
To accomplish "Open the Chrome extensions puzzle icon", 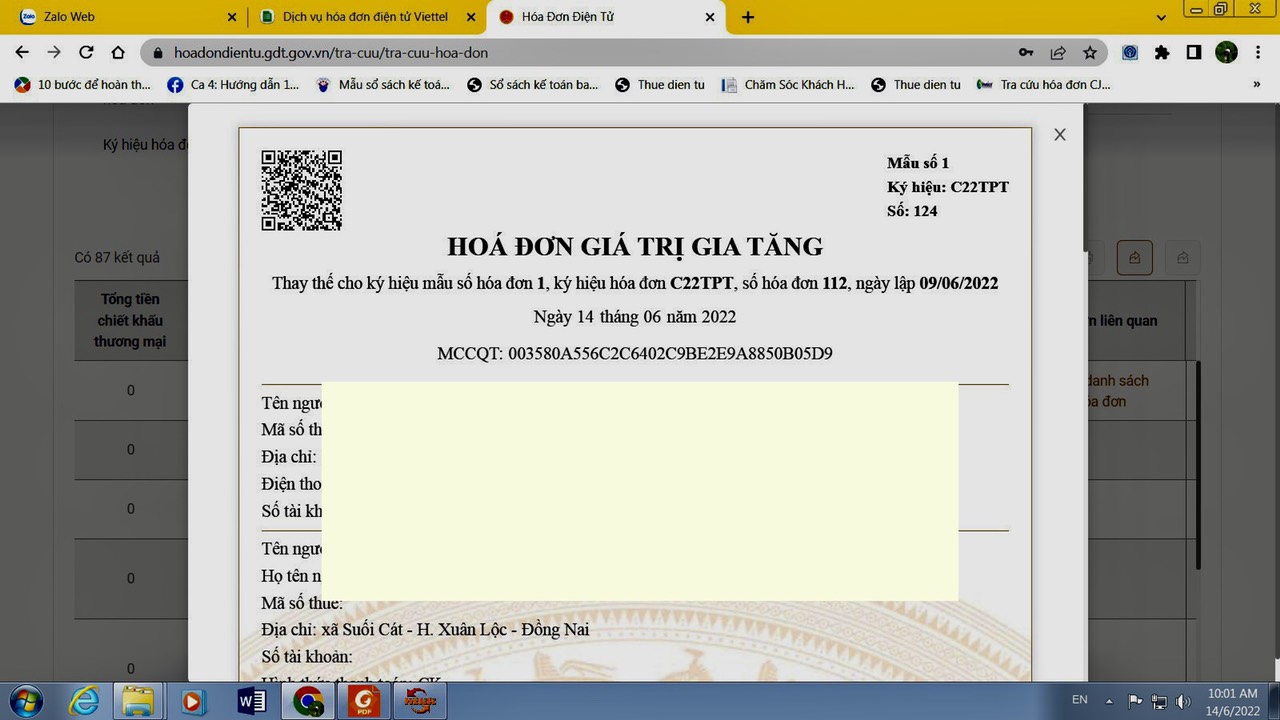I will pos(1162,52).
